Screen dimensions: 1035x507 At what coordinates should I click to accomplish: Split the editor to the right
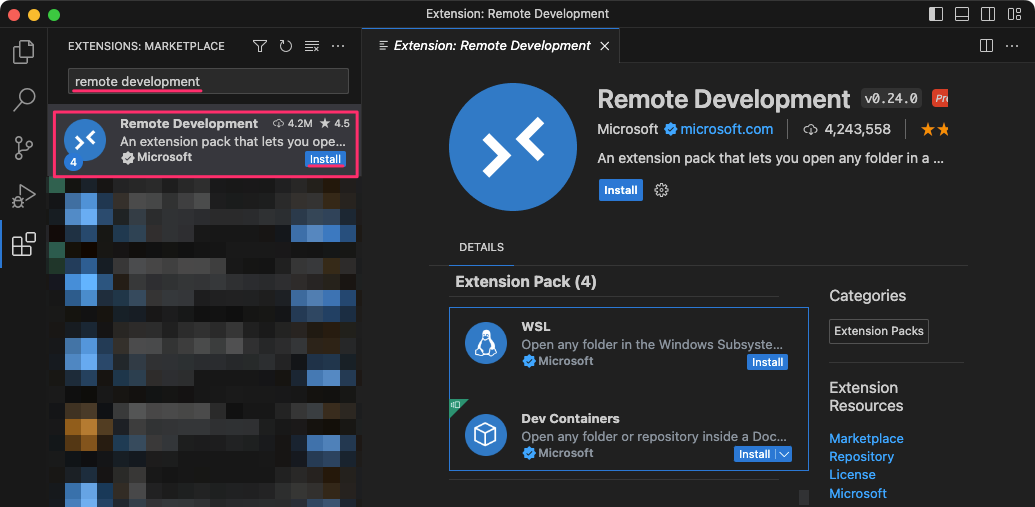[x=987, y=46]
